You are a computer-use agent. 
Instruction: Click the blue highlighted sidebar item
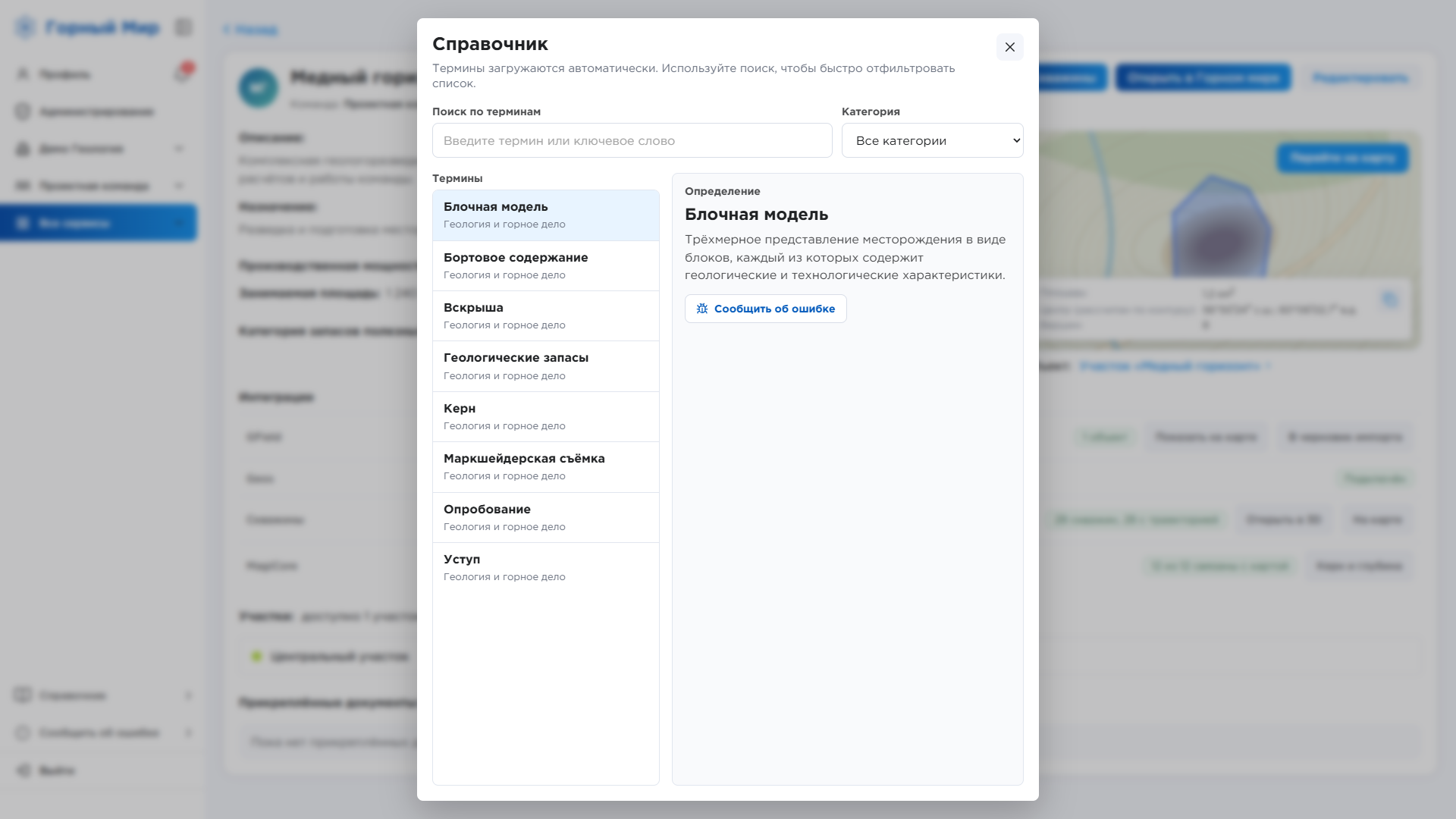[99, 223]
